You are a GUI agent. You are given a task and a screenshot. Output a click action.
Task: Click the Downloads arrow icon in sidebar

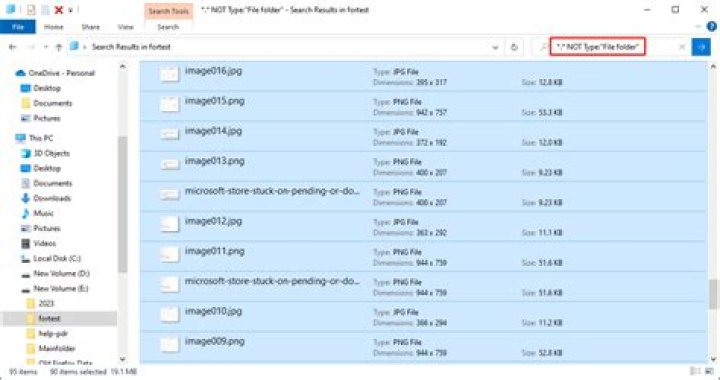coord(26,198)
